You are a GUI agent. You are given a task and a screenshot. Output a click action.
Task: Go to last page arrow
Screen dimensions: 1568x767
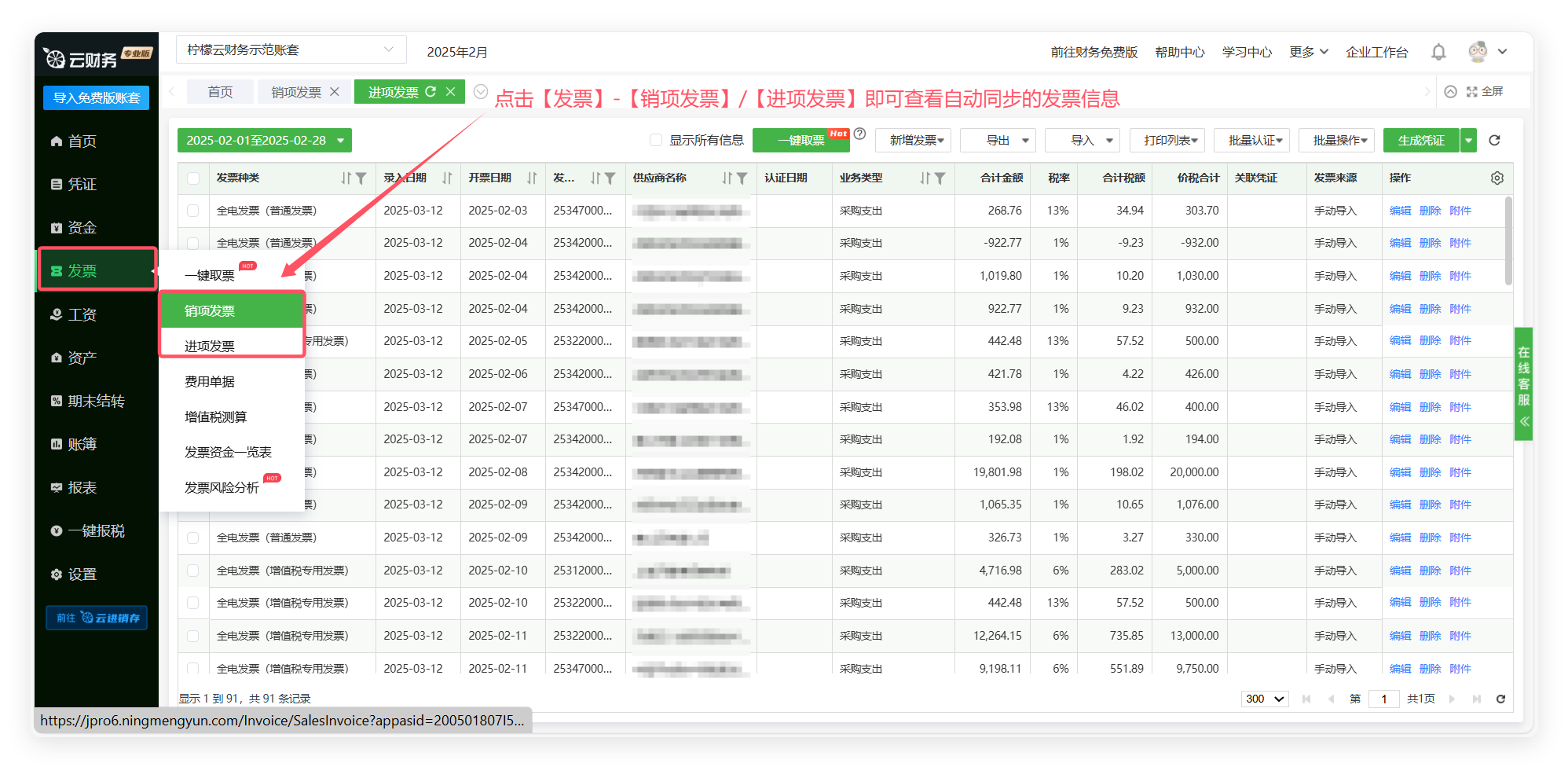pos(1477,699)
